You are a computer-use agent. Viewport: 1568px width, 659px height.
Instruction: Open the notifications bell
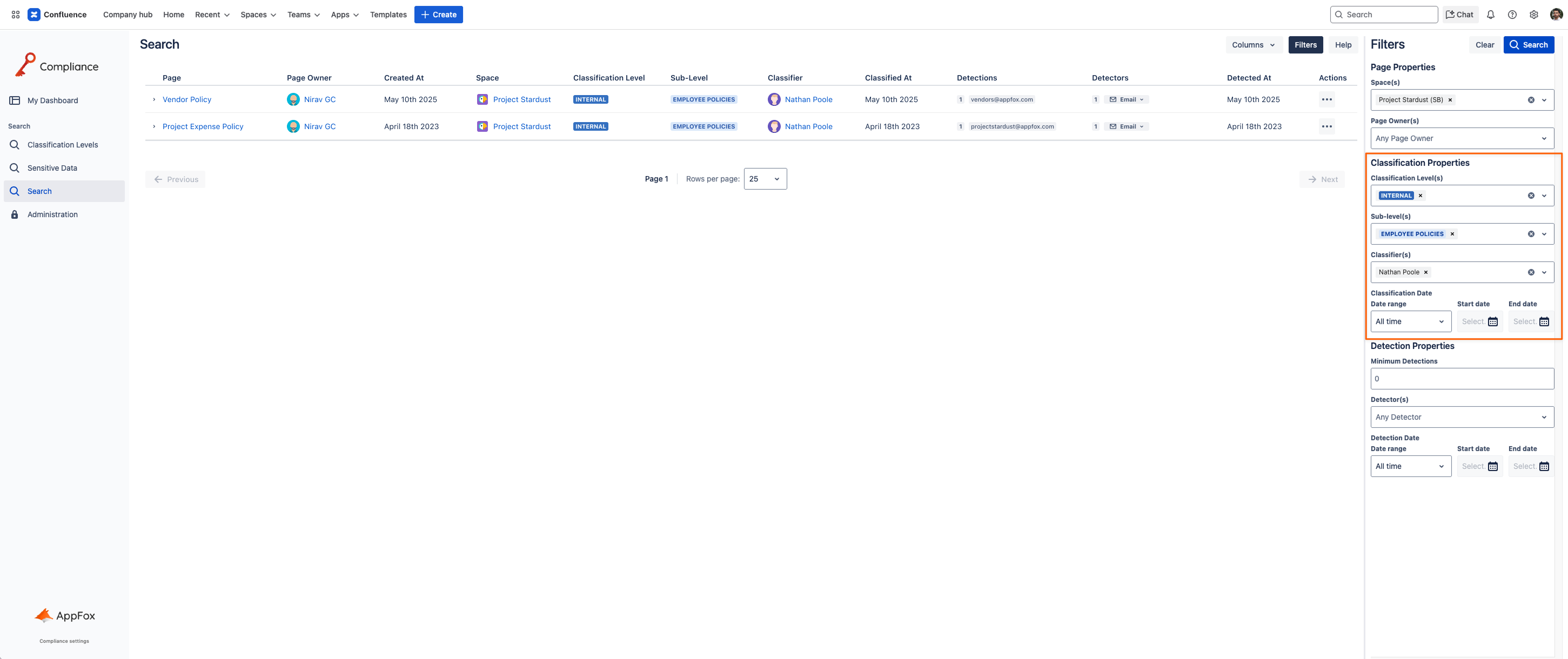point(1491,14)
